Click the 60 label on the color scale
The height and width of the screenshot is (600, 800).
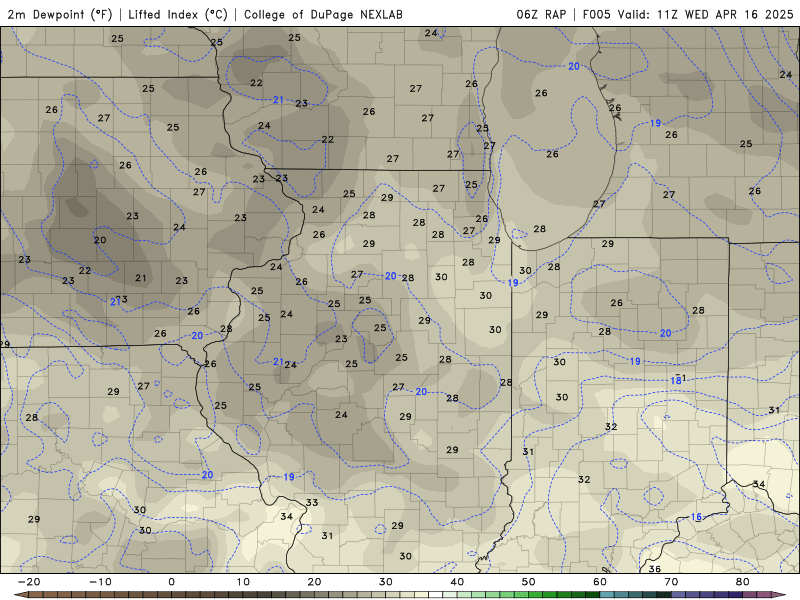pos(600,582)
